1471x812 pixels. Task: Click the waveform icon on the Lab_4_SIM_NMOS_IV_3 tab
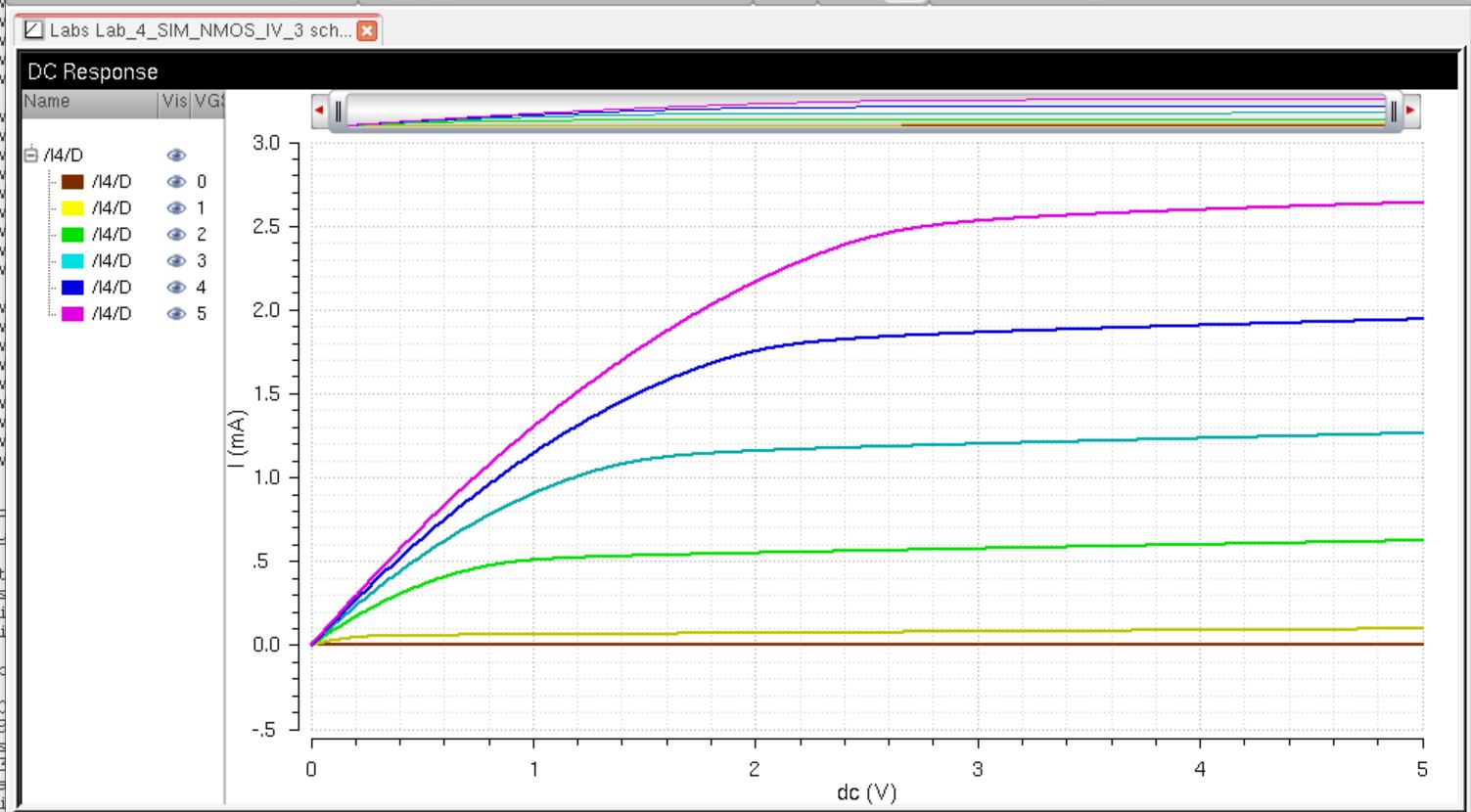tap(34, 30)
